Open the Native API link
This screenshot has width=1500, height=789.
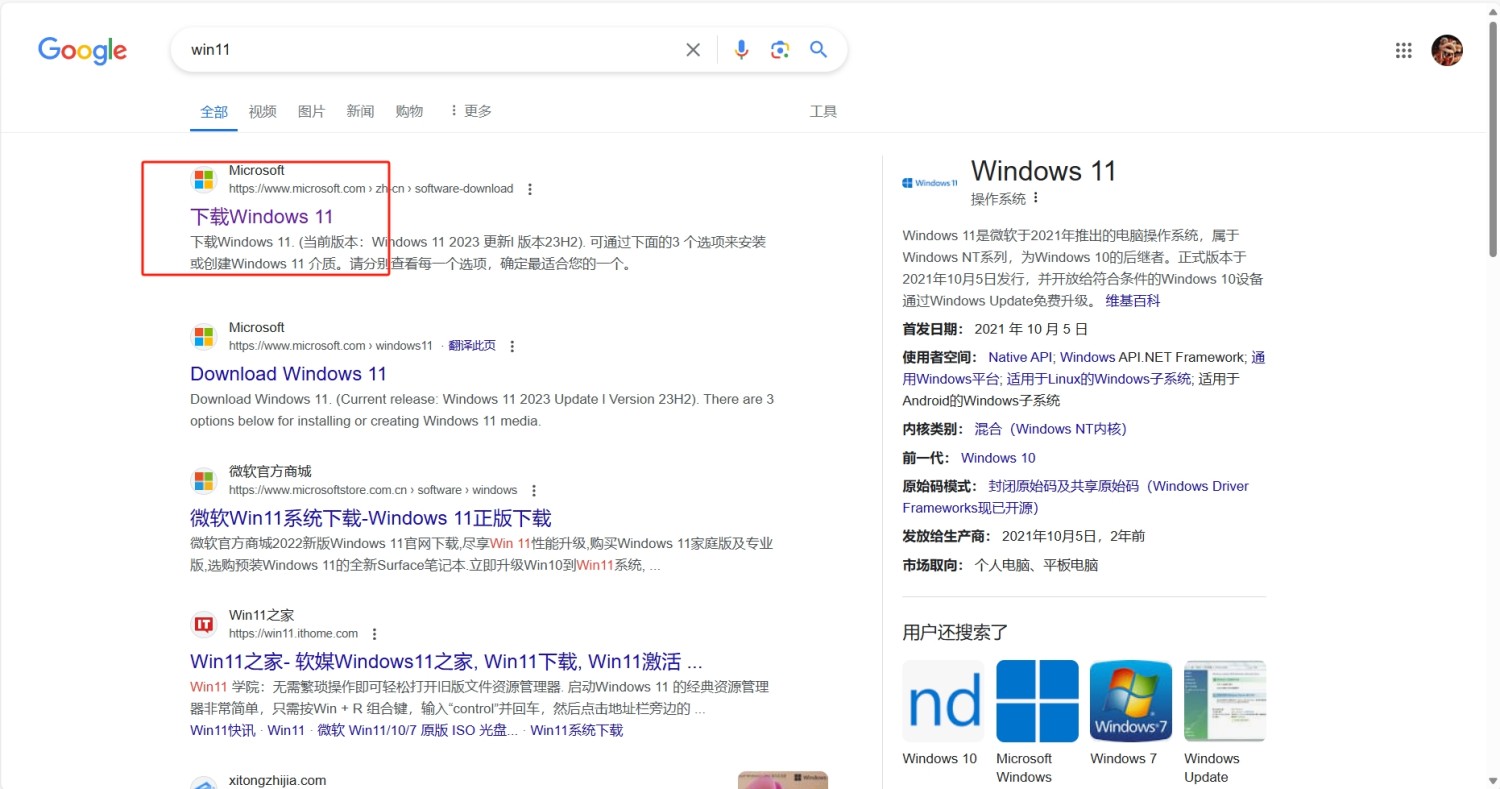pyautogui.click(x=1020, y=357)
